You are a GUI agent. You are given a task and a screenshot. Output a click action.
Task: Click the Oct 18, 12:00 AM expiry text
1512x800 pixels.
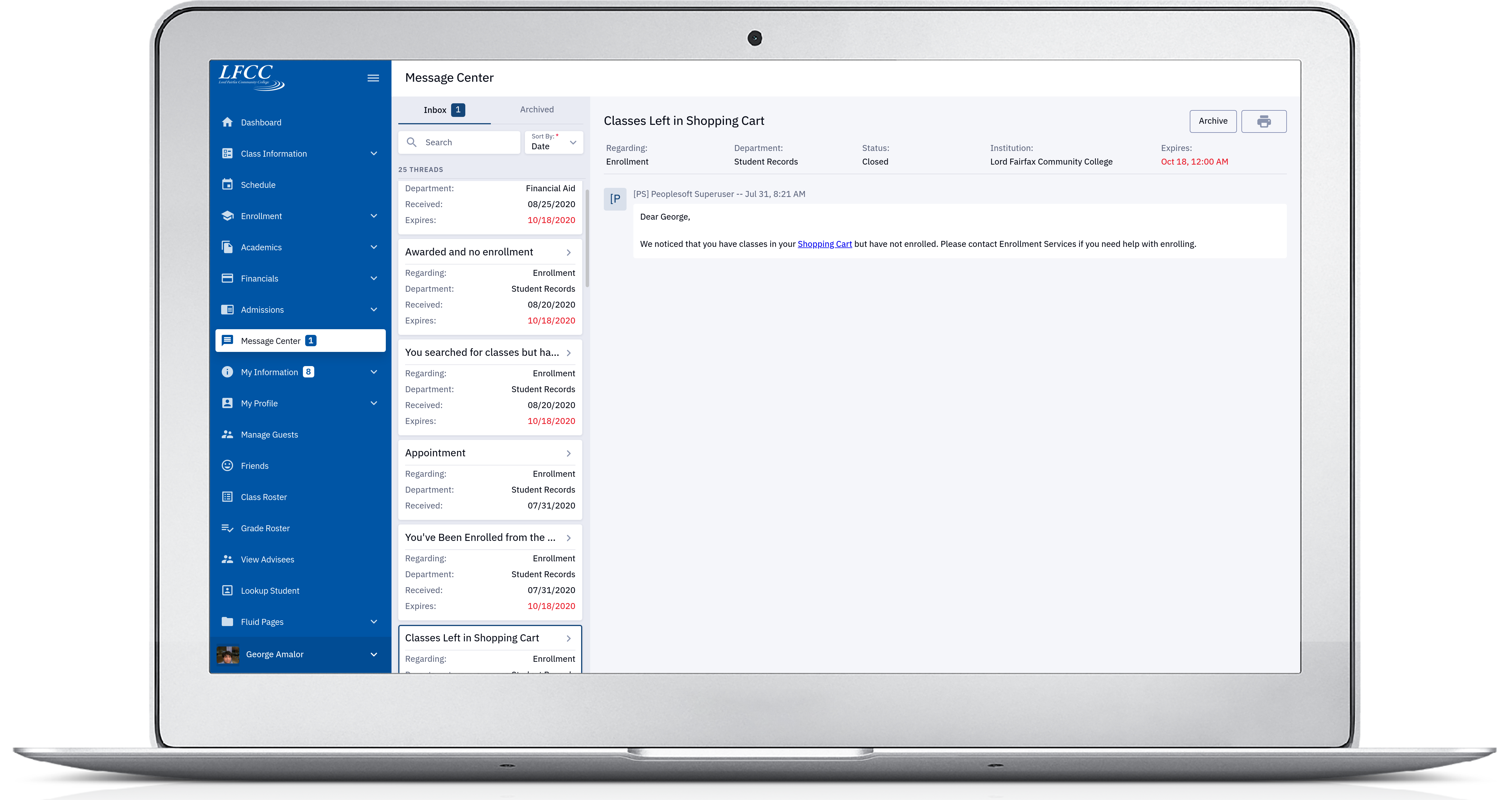(x=1194, y=161)
